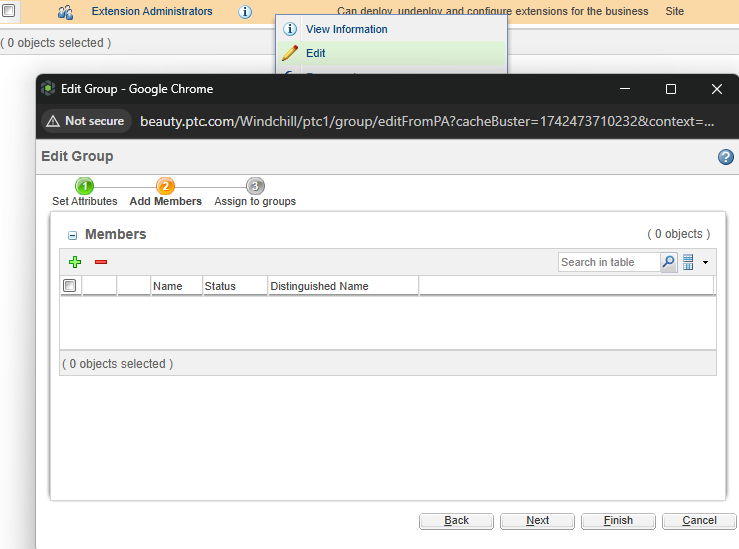Click the Not secure warning in the address bar
This screenshot has height=549, width=739.
(86, 121)
